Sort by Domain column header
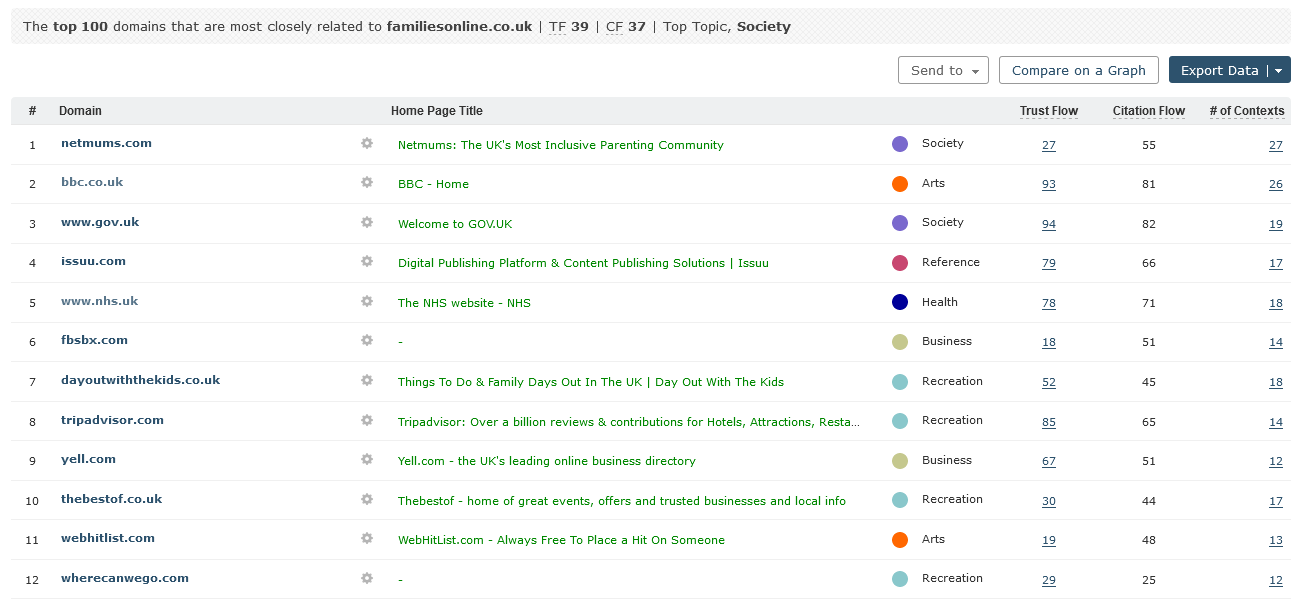The image size is (1307, 599). [x=80, y=111]
